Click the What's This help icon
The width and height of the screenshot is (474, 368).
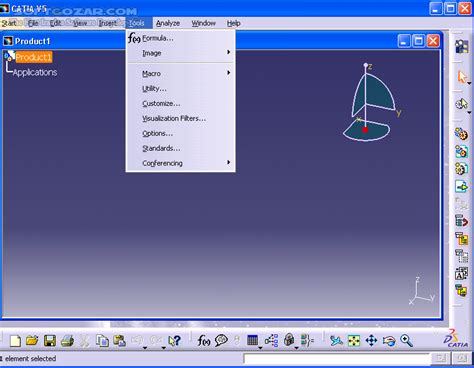pos(174,341)
